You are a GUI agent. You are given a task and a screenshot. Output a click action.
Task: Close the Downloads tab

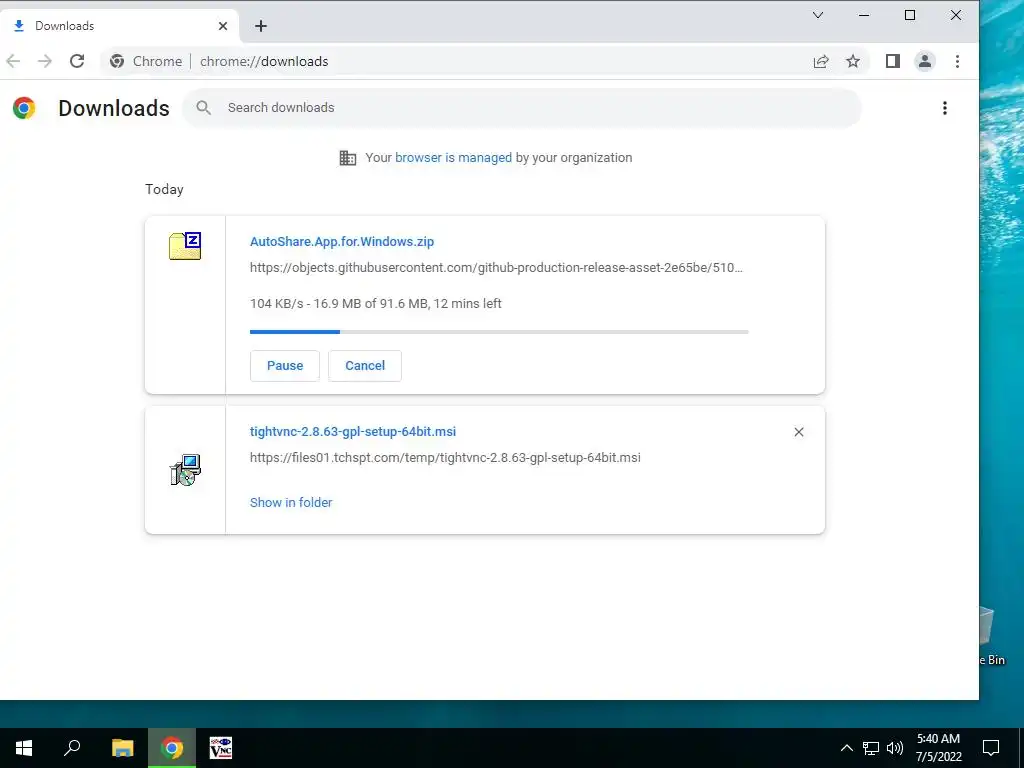pos(223,26)
